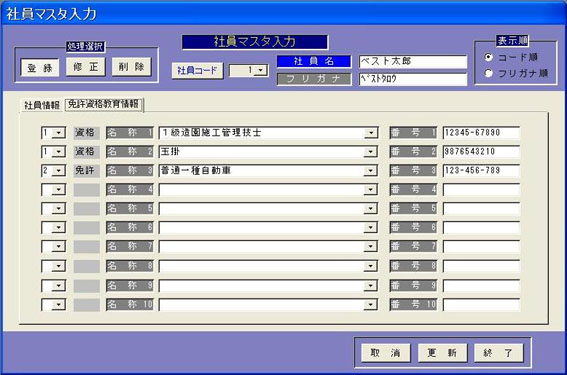Open the type dropdown in row 3
This screenshot has height=375, width=567.
point(59,171)
